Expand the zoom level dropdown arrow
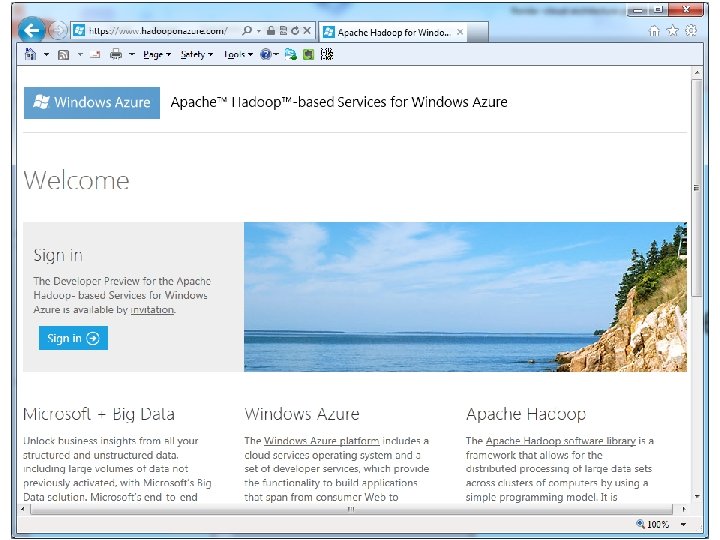This screenshot has width=720, height=540. click(x=683, y=524)
